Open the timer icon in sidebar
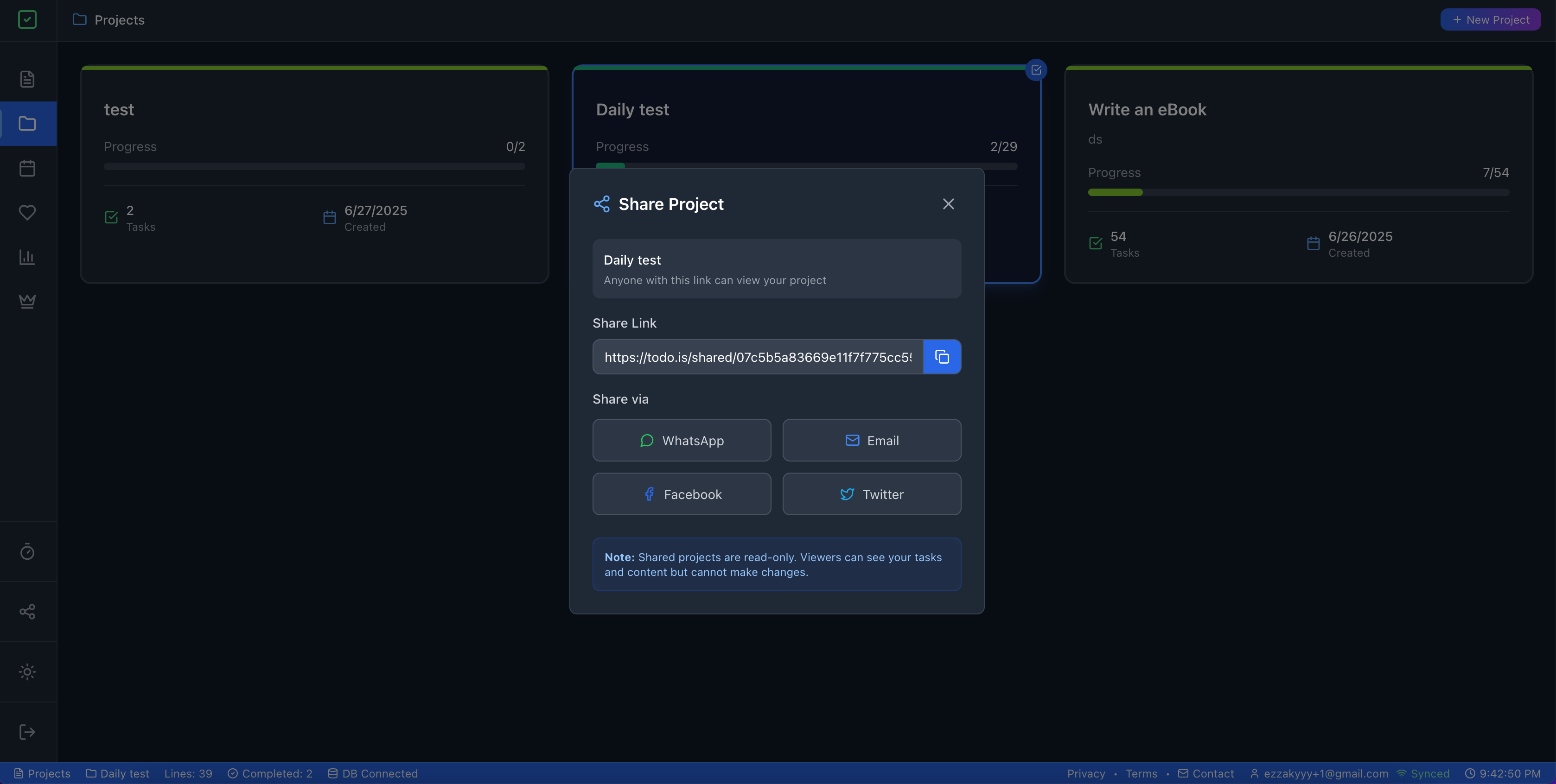This screenshot has height=784, width=1556. click(x=27, y=552)
